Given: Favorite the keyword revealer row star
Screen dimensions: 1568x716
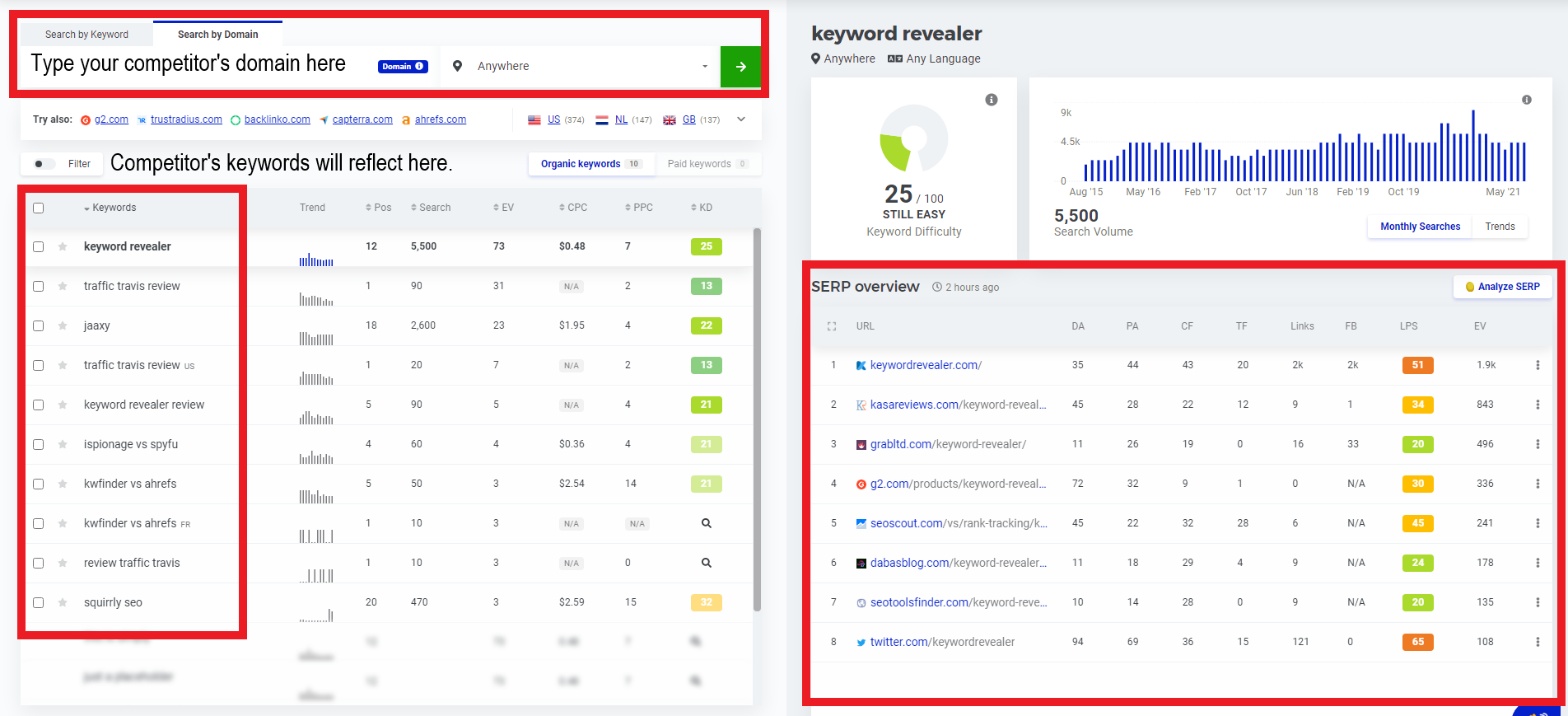Looking at the screenshot, I should coord(63,246).
